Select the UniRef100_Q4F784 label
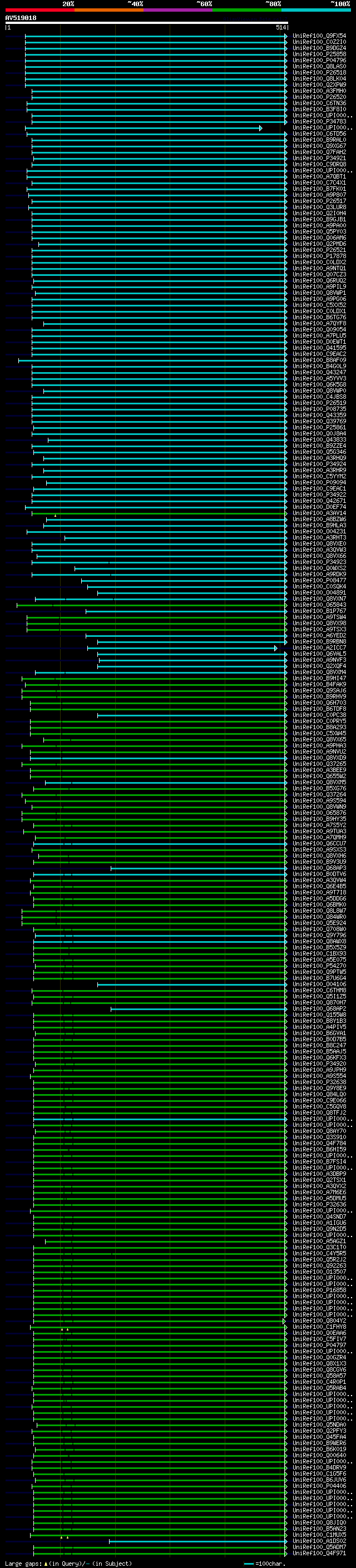 point(319,1143)
